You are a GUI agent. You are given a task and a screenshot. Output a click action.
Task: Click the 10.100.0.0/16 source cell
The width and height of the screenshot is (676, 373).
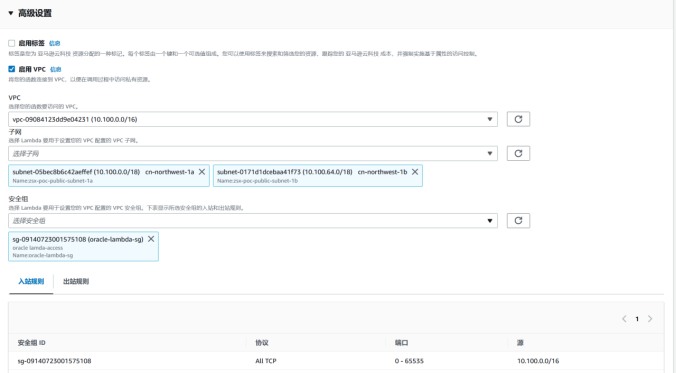point(538,361)
